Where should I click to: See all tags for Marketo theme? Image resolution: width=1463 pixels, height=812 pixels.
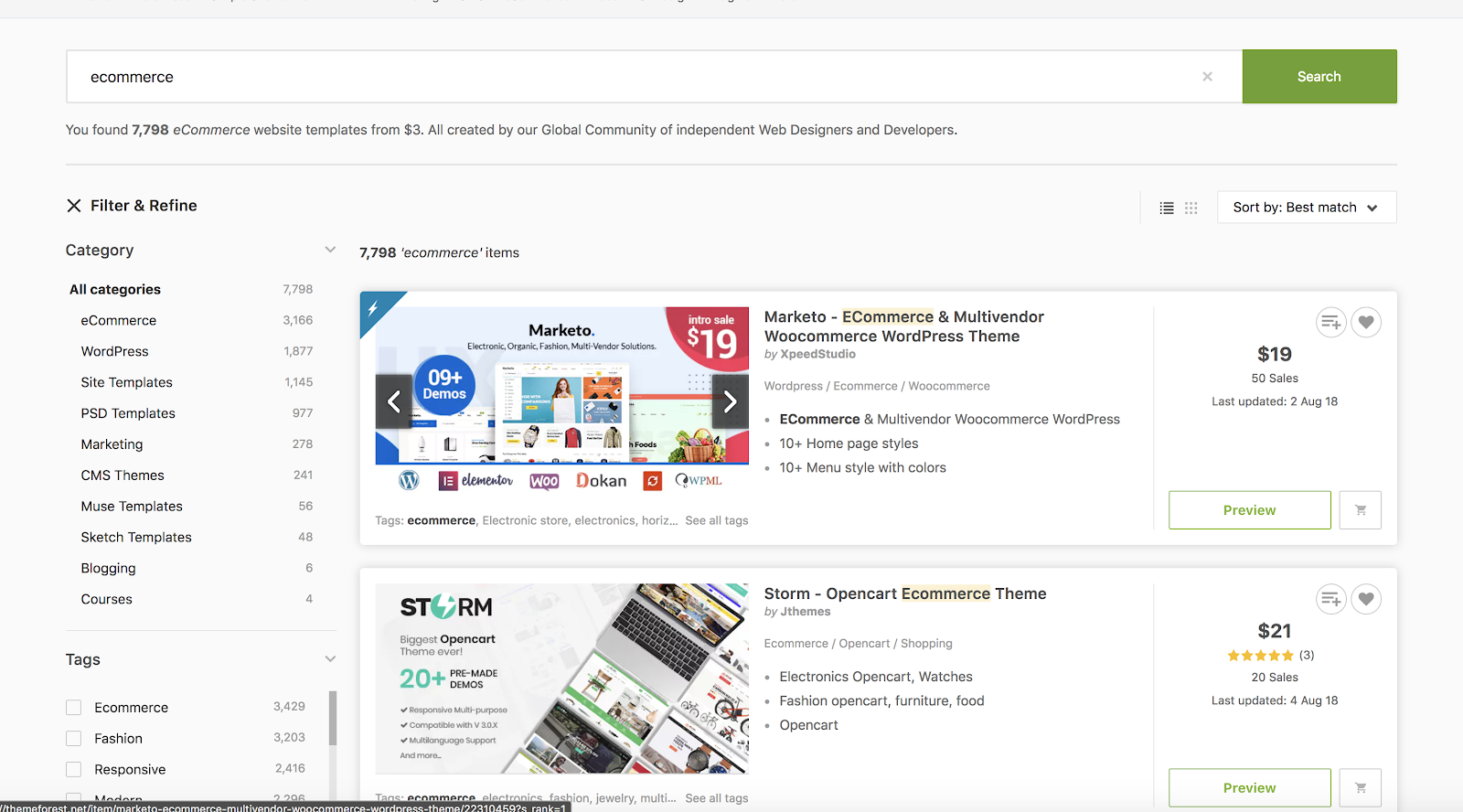(717, 521)
